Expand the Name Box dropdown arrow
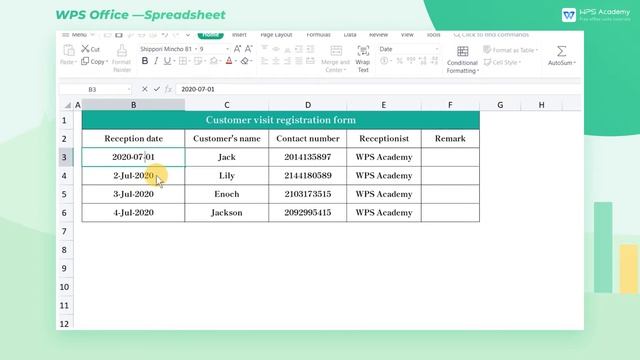 129,89
